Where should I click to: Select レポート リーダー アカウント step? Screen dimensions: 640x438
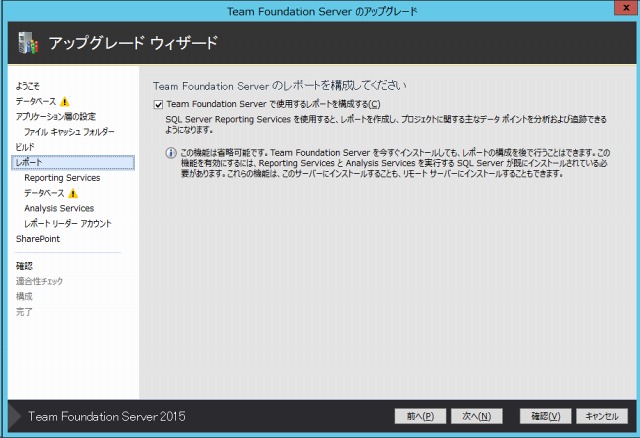point(68,224)
